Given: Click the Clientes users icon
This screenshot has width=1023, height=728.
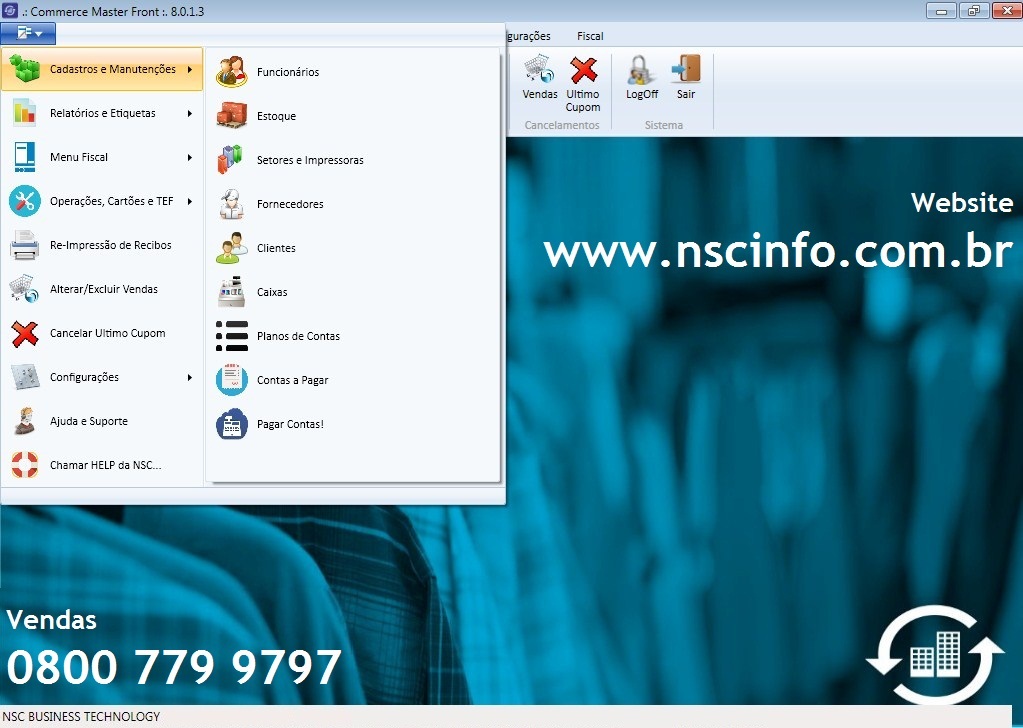Looking at the screenshot, I should point(232,248).
